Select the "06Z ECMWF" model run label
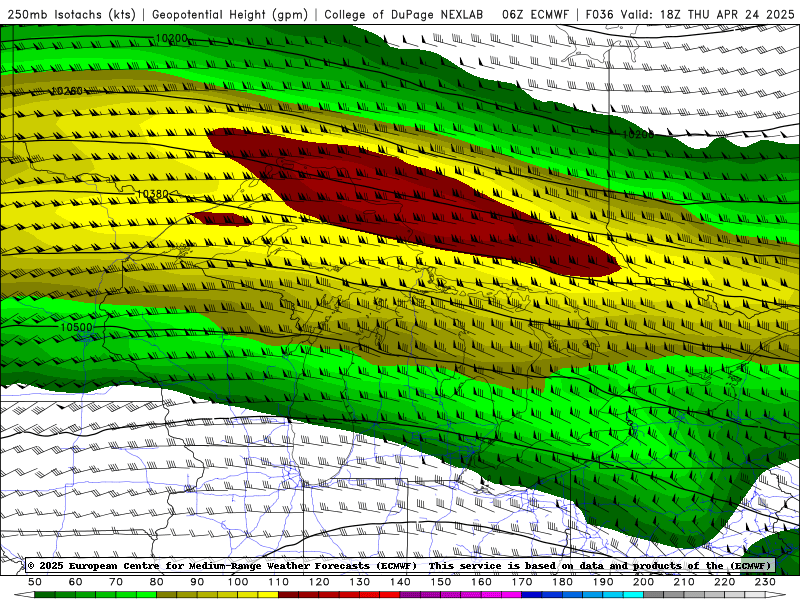Viewport: 800px width, 600px height. 535,14
